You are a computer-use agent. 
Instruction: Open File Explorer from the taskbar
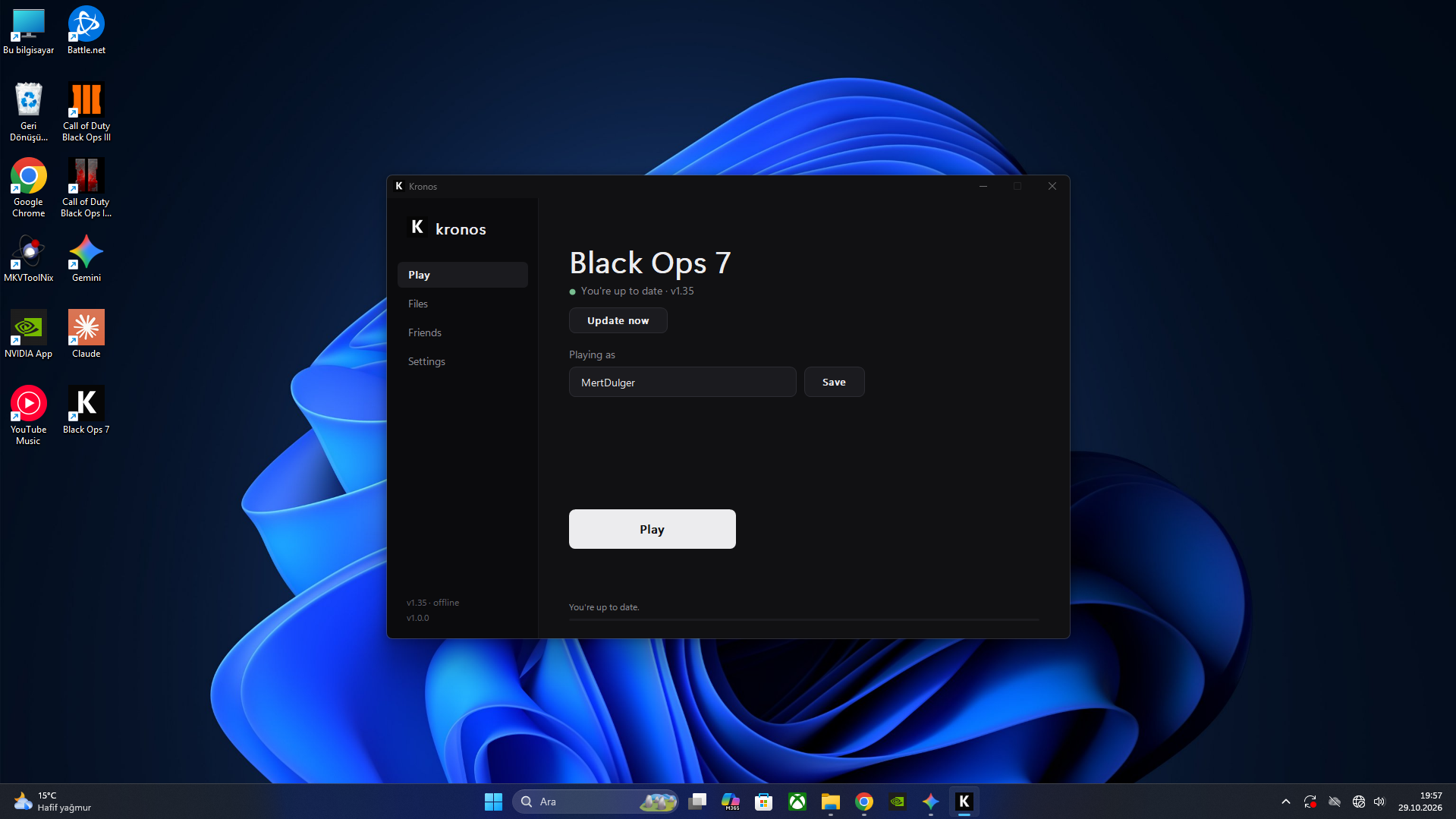831,802
